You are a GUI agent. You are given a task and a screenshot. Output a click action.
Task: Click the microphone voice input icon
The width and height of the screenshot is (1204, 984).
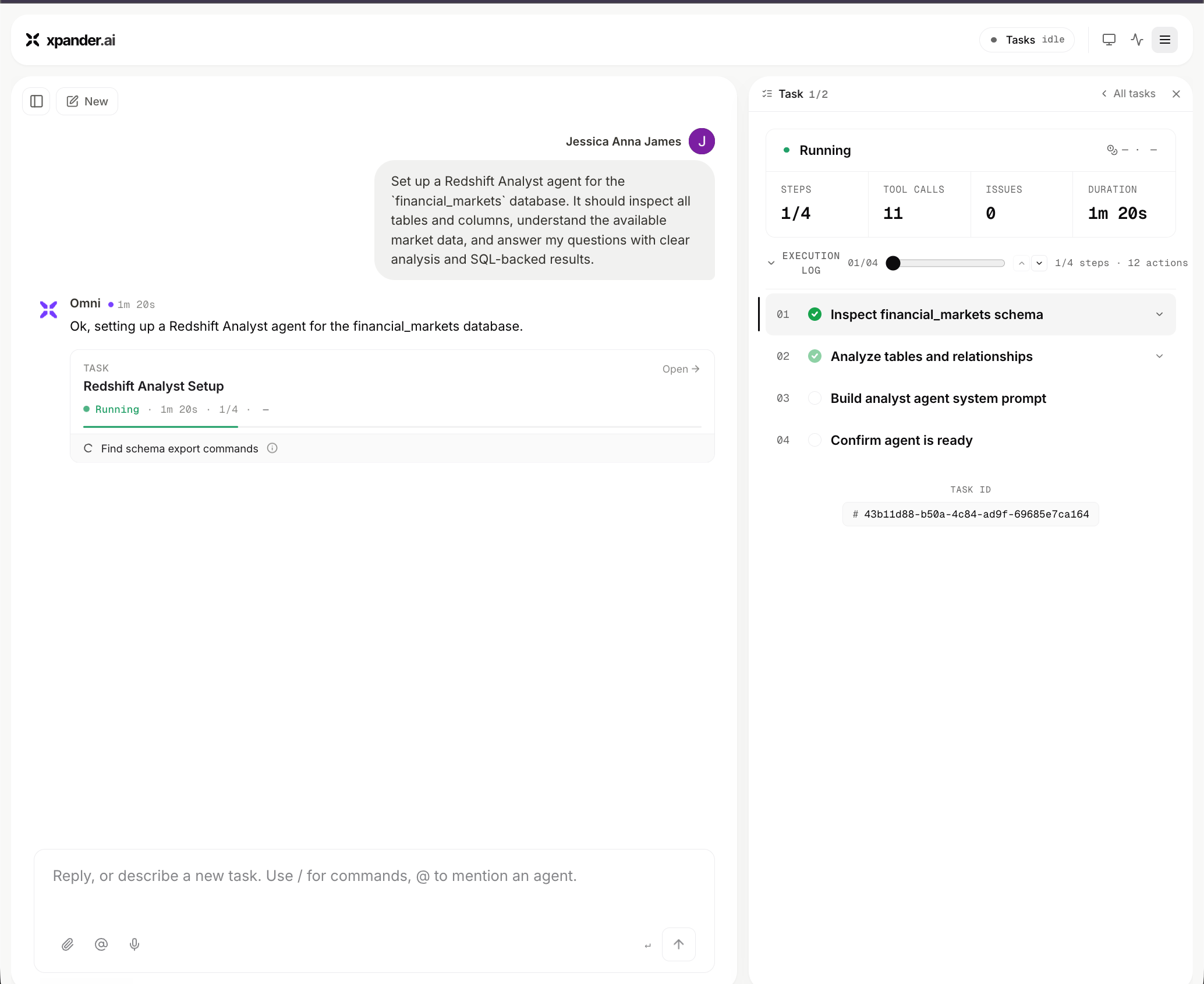tap(134, 944)
